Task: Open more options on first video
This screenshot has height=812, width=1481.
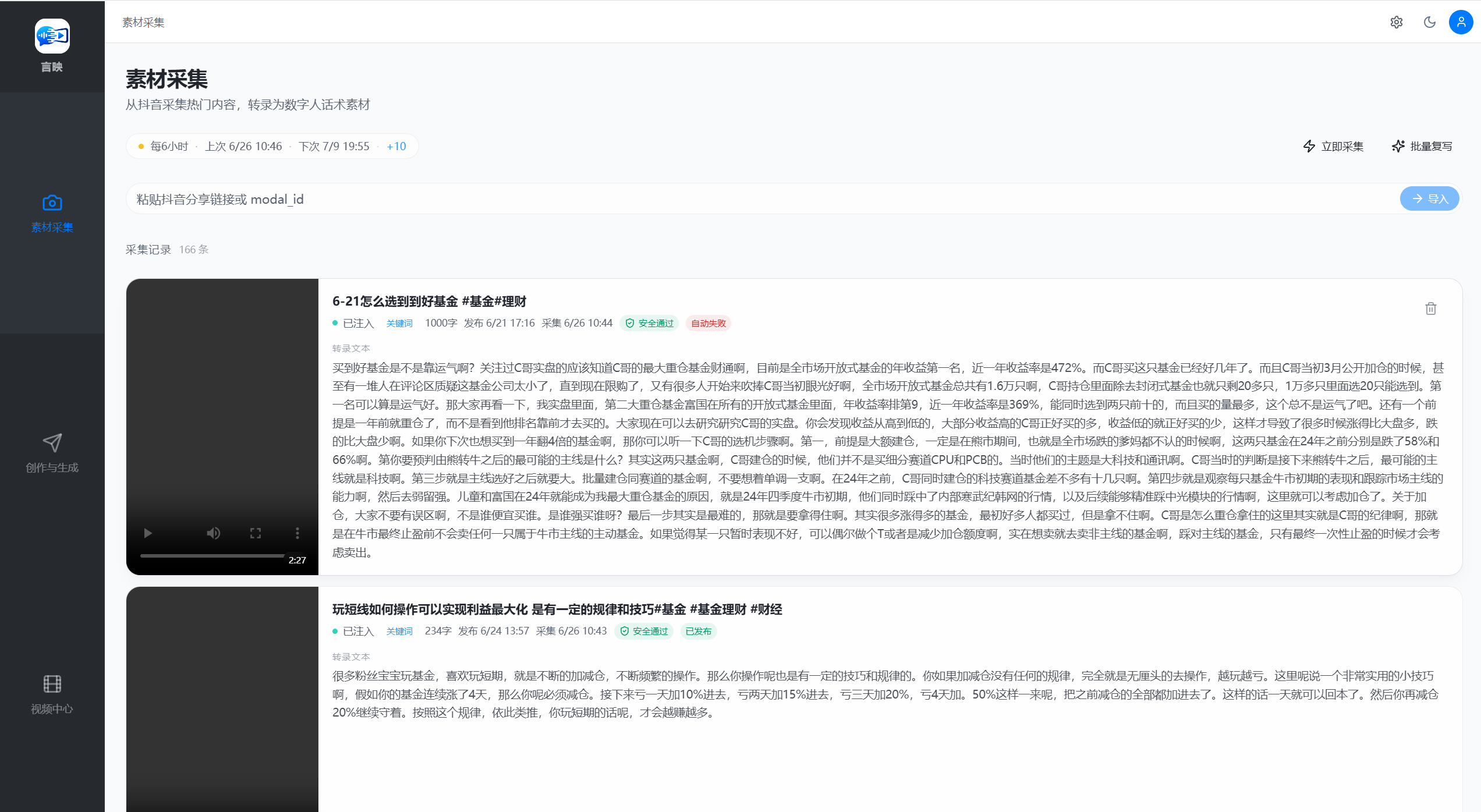Action: pyautogui.click(x=297, y=533)
